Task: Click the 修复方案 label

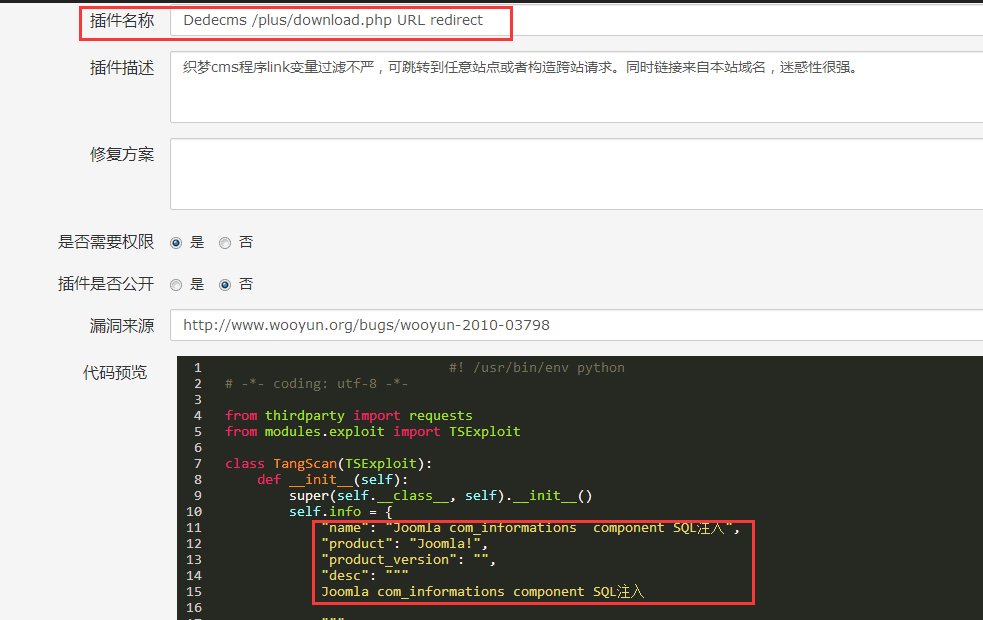Action: (x=122, y=154)
